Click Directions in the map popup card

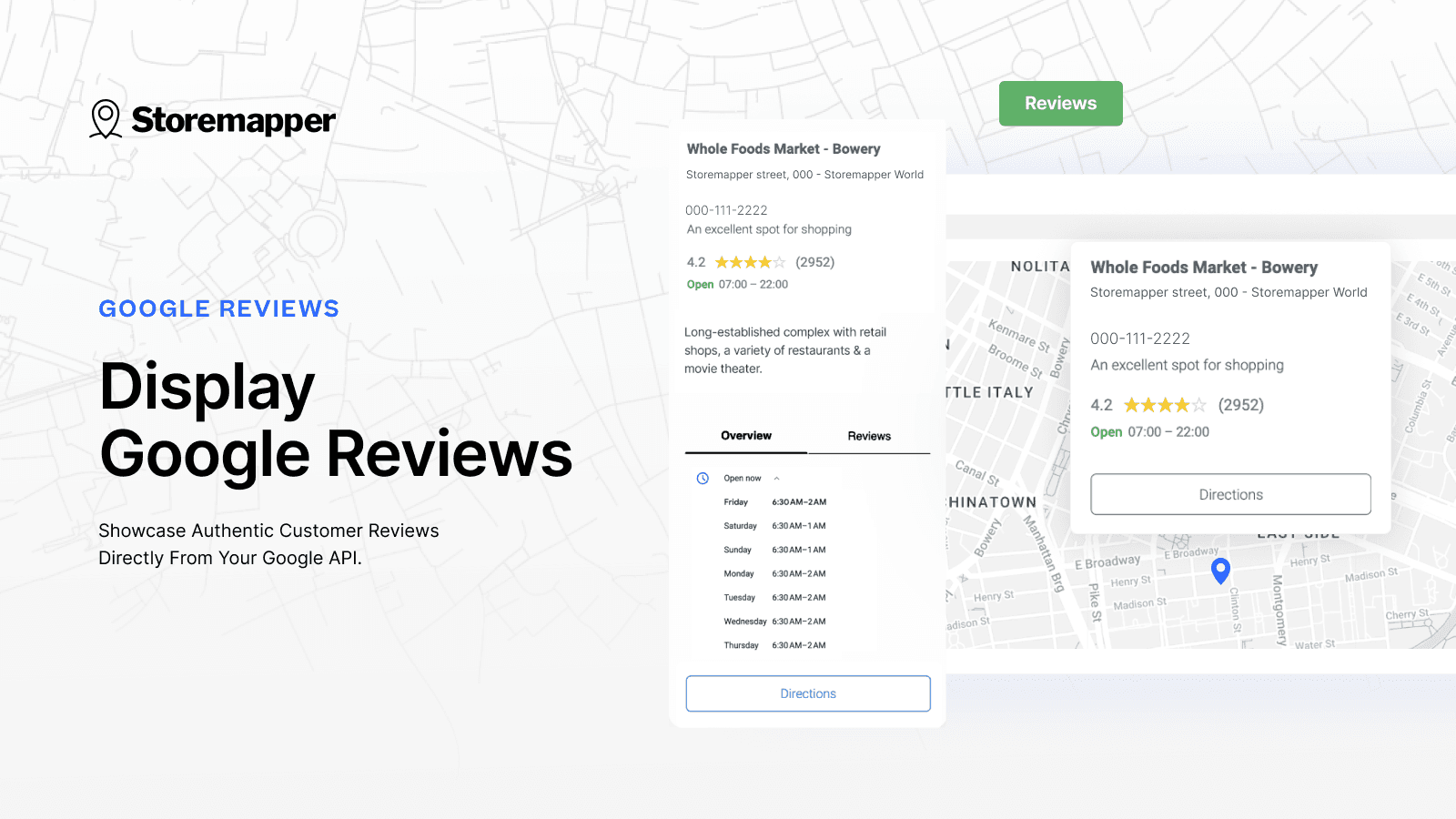point(1230,494)
